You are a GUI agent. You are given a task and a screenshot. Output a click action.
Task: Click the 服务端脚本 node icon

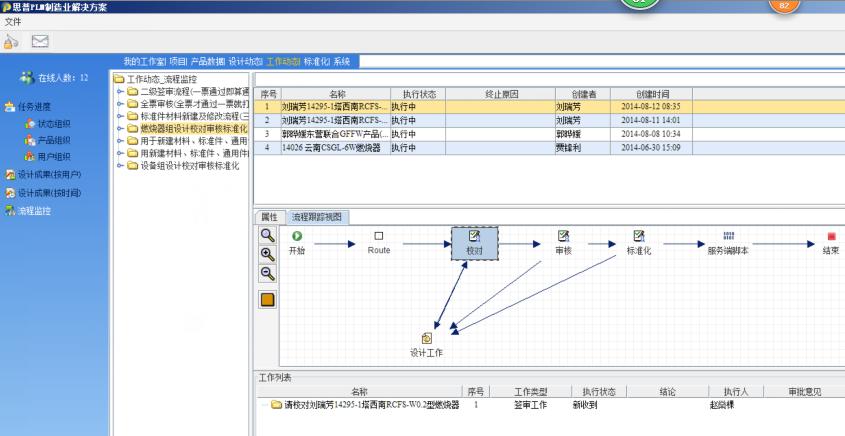coord(728,236)
